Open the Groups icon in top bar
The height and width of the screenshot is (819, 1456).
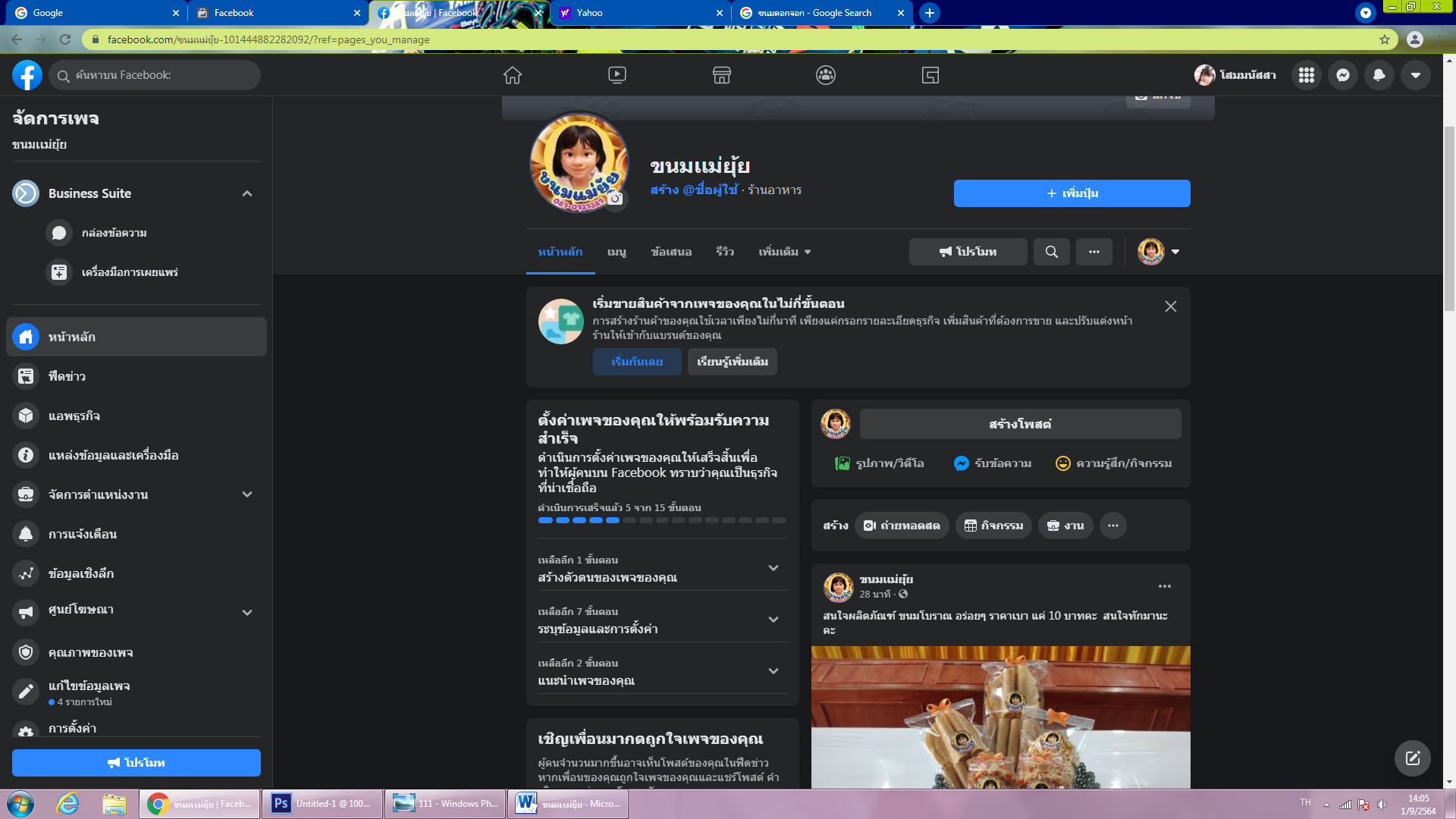click(825, 75)
